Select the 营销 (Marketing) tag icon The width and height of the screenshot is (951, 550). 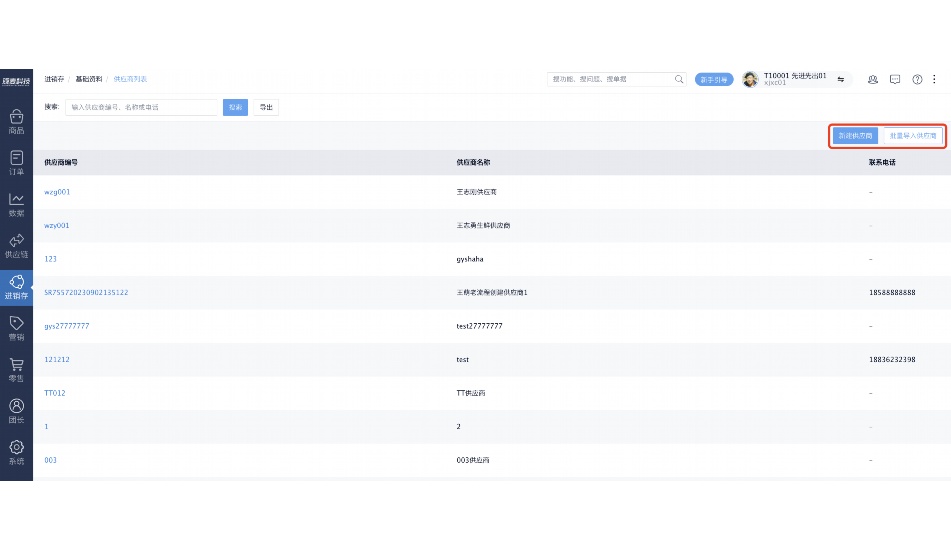16,328
